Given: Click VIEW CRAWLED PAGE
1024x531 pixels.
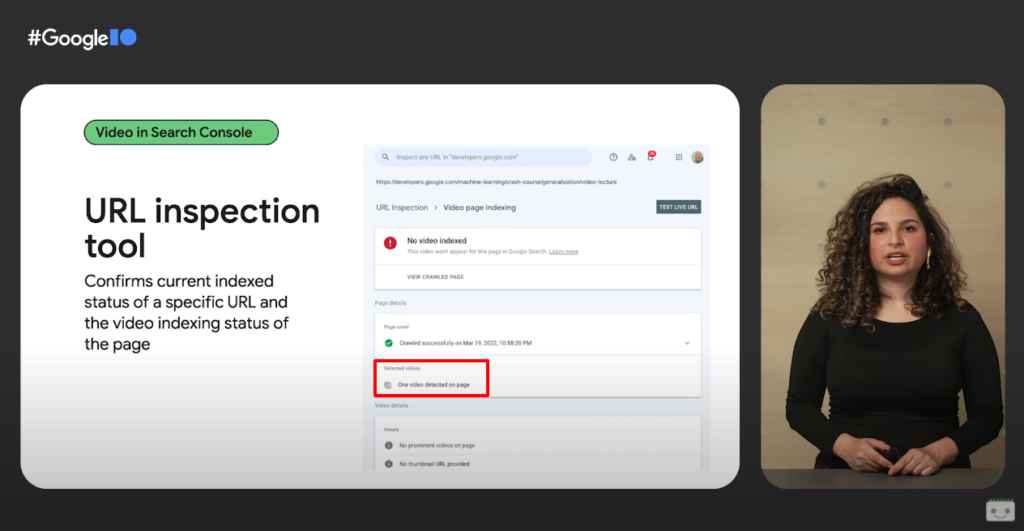Looking at the screenshot, I should (x=435, y=277).
